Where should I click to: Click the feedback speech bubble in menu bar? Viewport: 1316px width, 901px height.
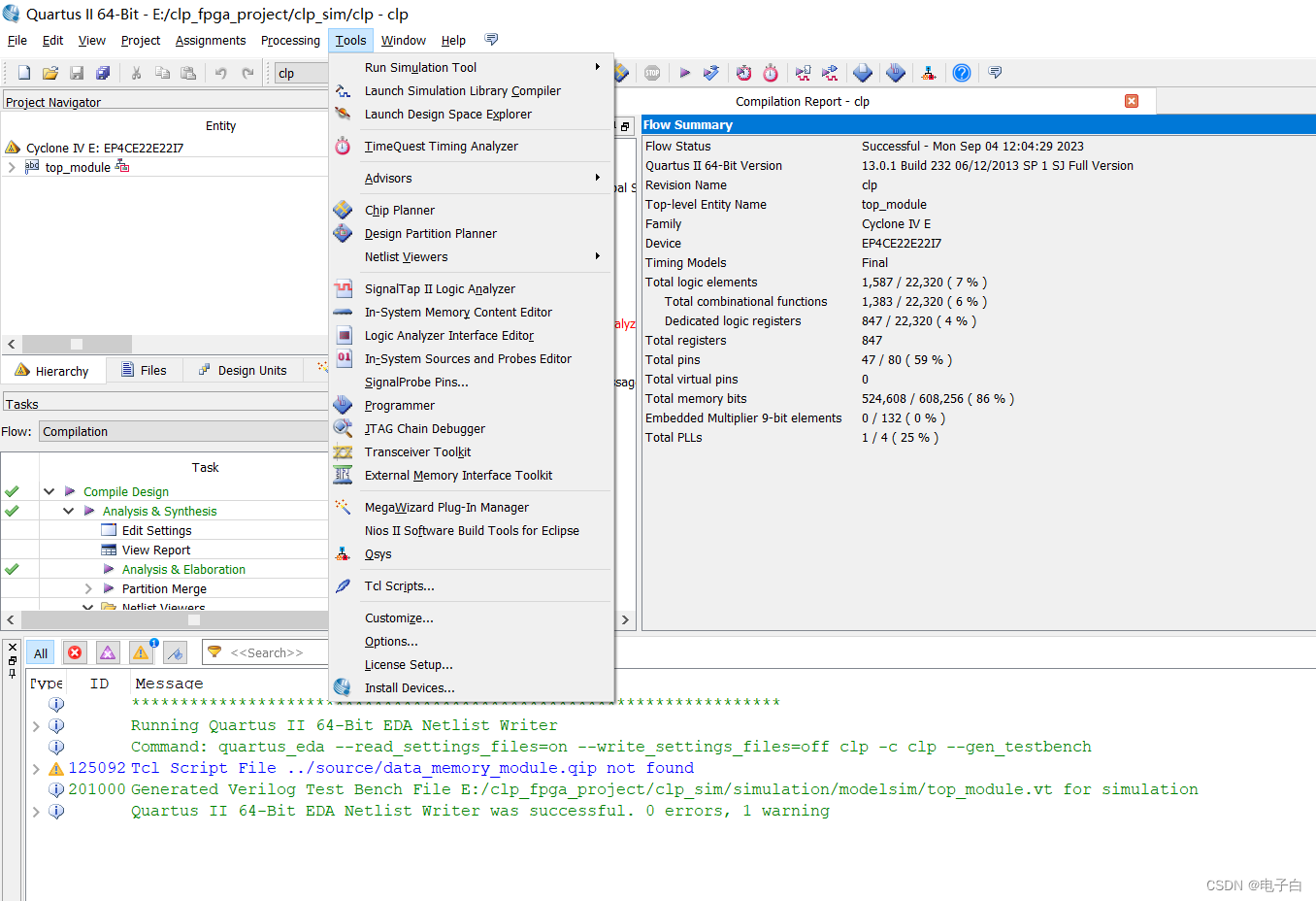(x=491, y=40)
